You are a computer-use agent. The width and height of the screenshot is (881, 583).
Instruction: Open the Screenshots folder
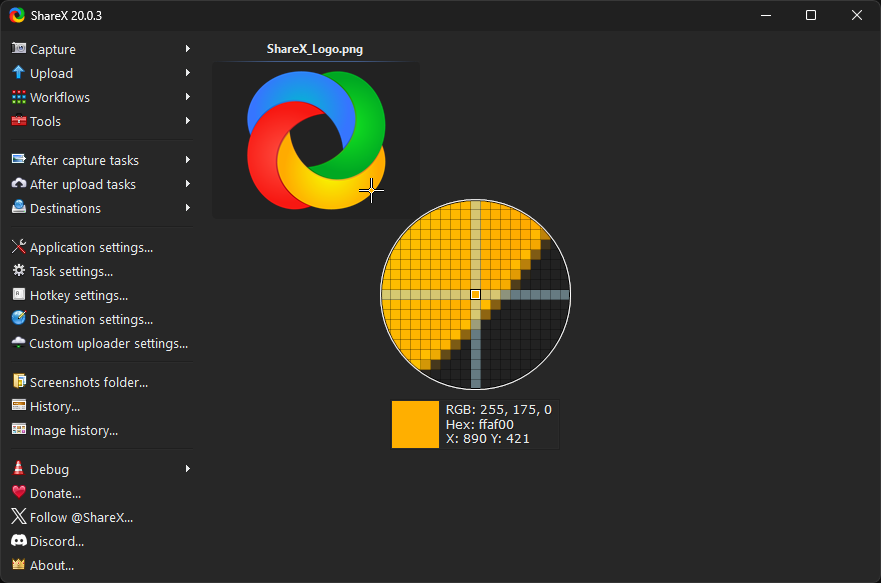point(101,382)
